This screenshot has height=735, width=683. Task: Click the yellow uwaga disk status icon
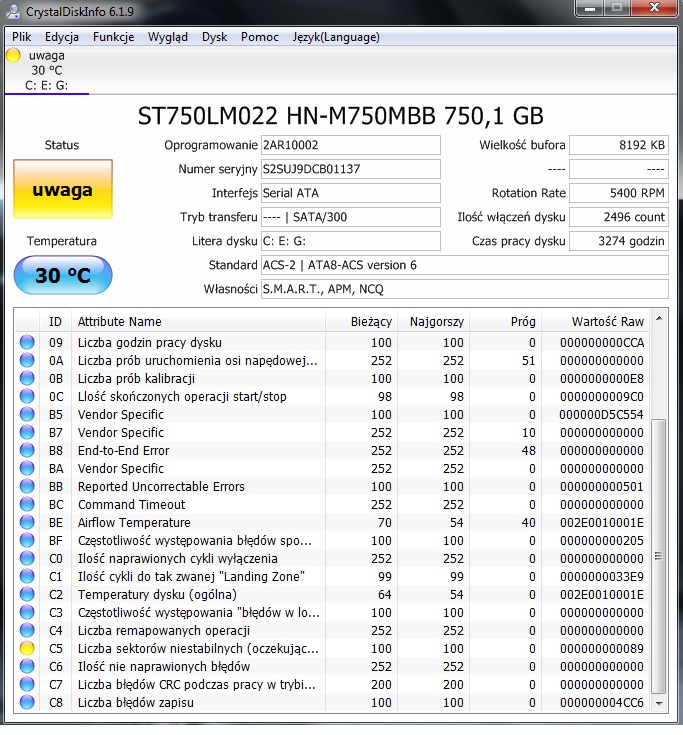[x=13, y=55]
